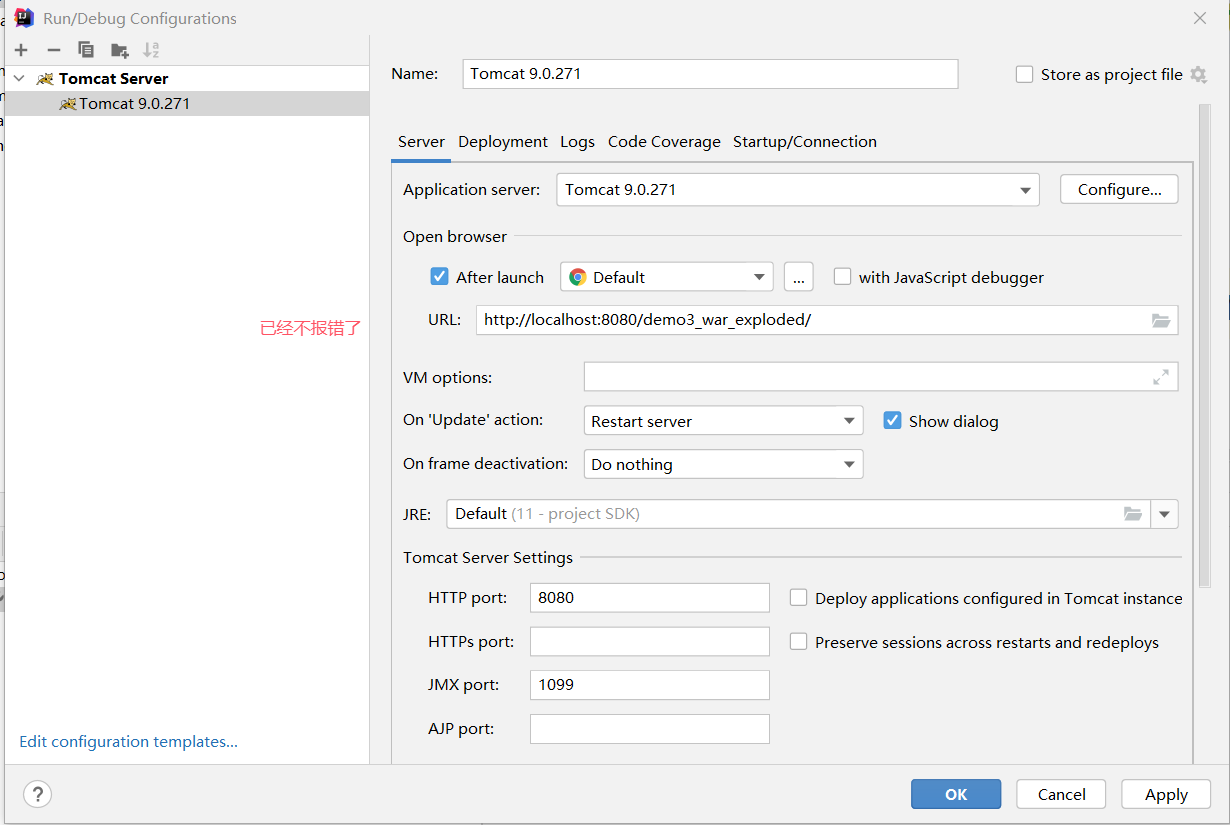Viewport: 1230px width, 825px height.
Task: Click the HTTPs port field
Action: [650, 642]
